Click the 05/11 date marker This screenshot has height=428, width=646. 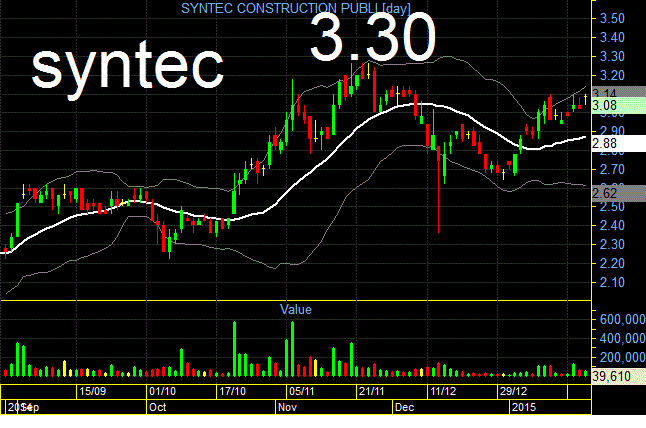pyautogui.click(x=302, y=391)
